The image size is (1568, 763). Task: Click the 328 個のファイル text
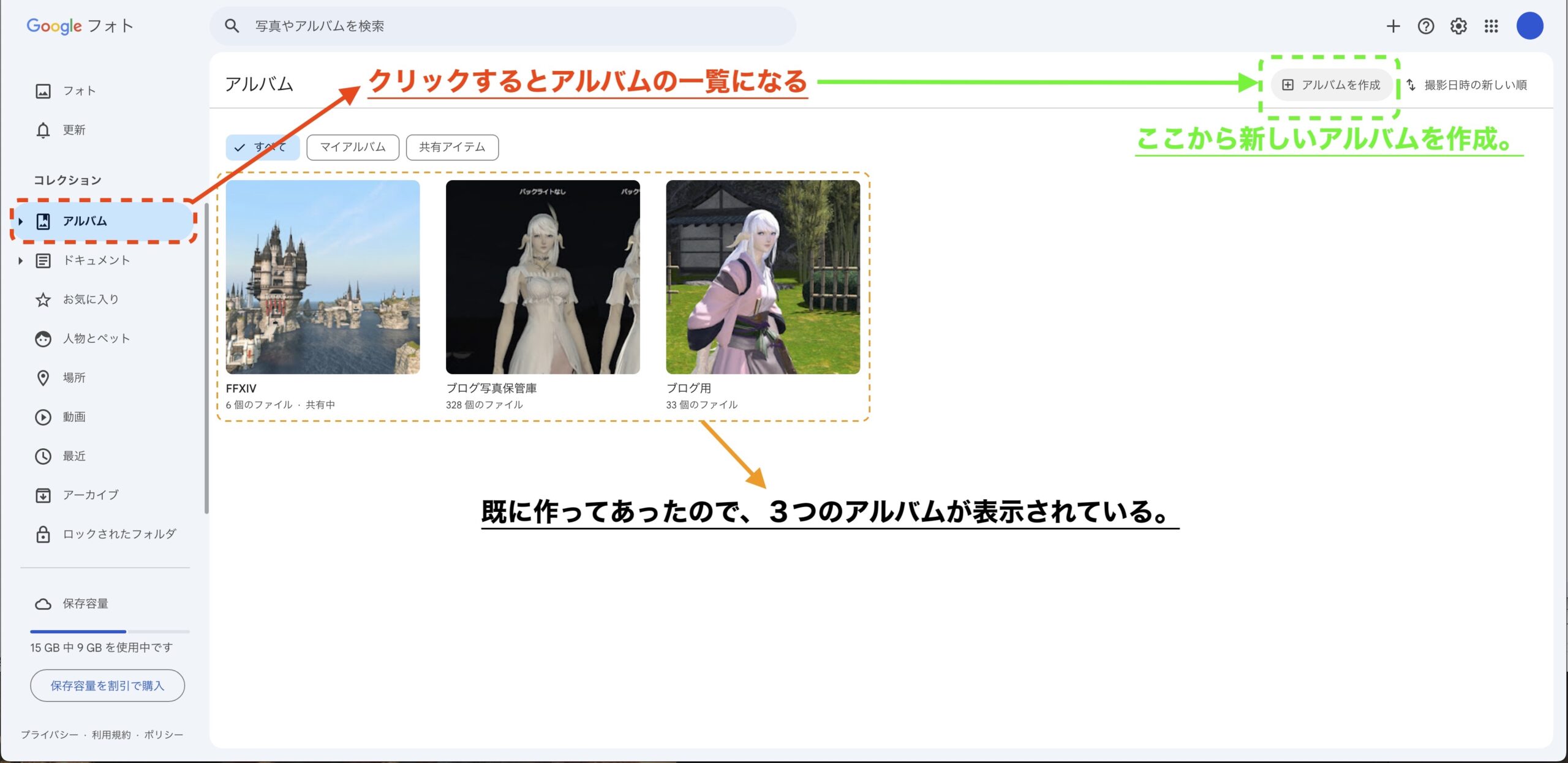[x=484, y=405]
